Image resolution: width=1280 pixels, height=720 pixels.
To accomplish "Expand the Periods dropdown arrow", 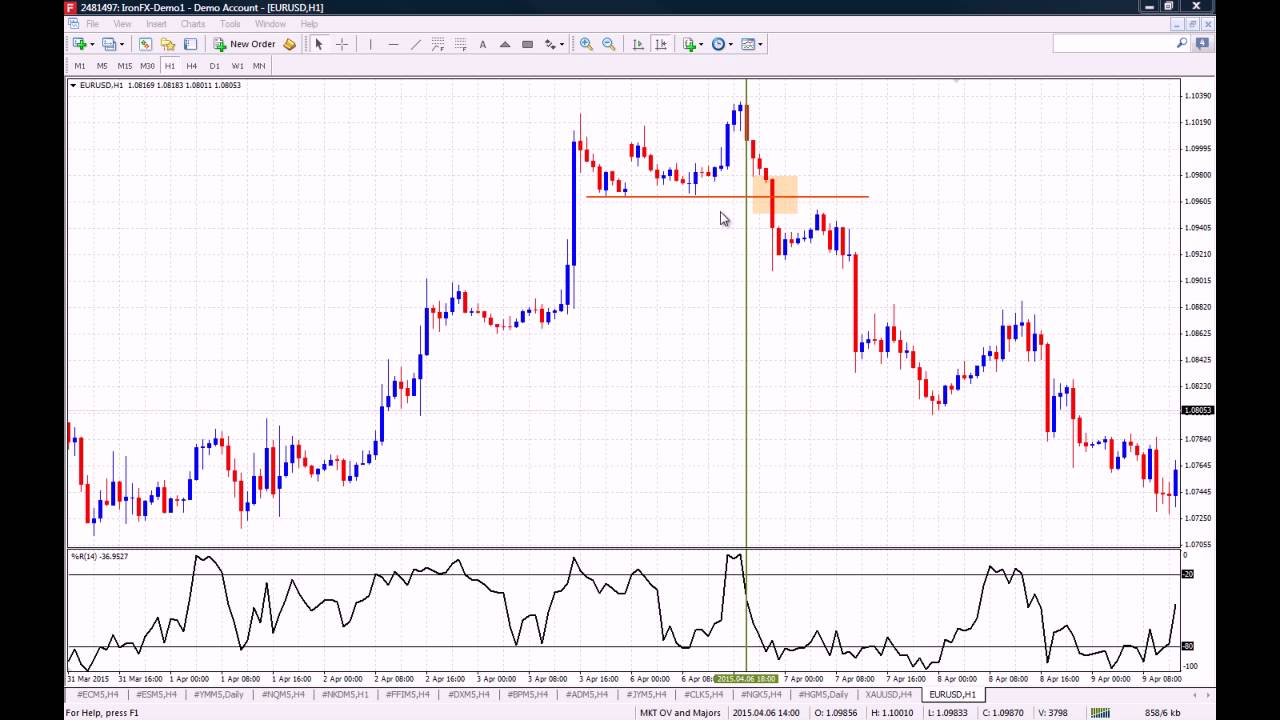I will tap(731, 44).
